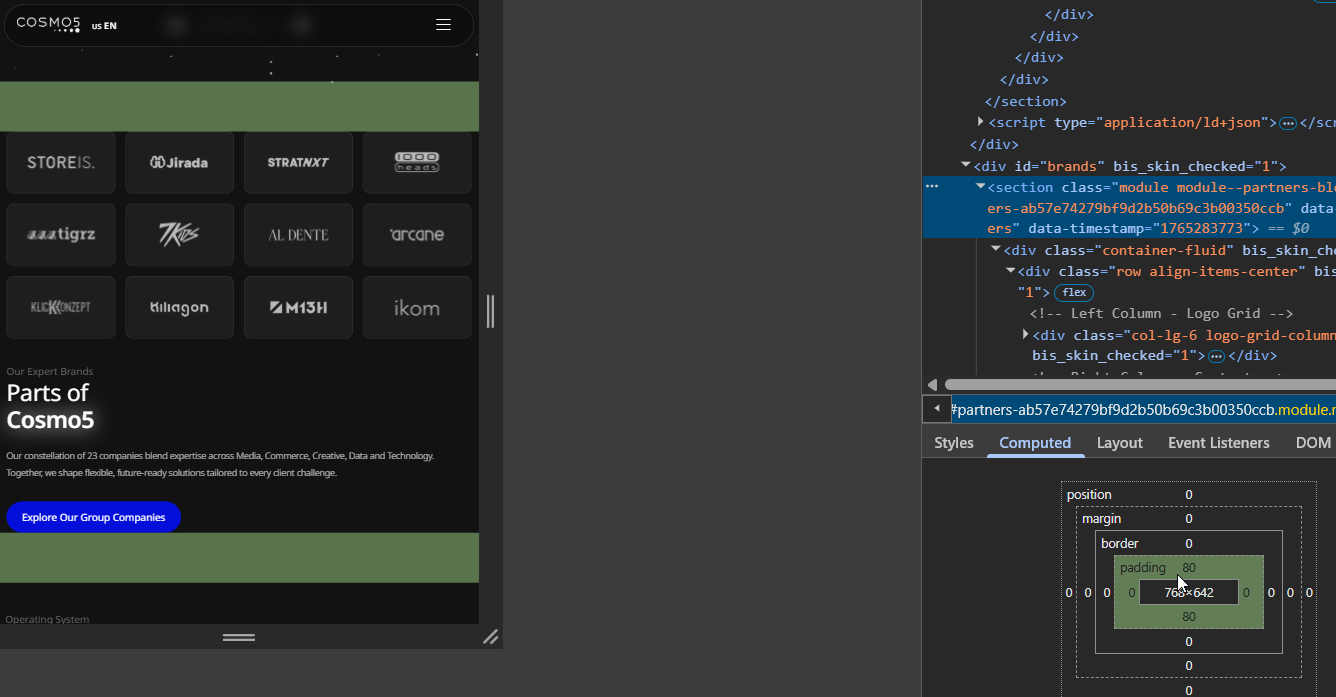1336x697 pixels.
Task: Click horizontal scrollbar left arrow in Elements
Action: tap(932, 384)
